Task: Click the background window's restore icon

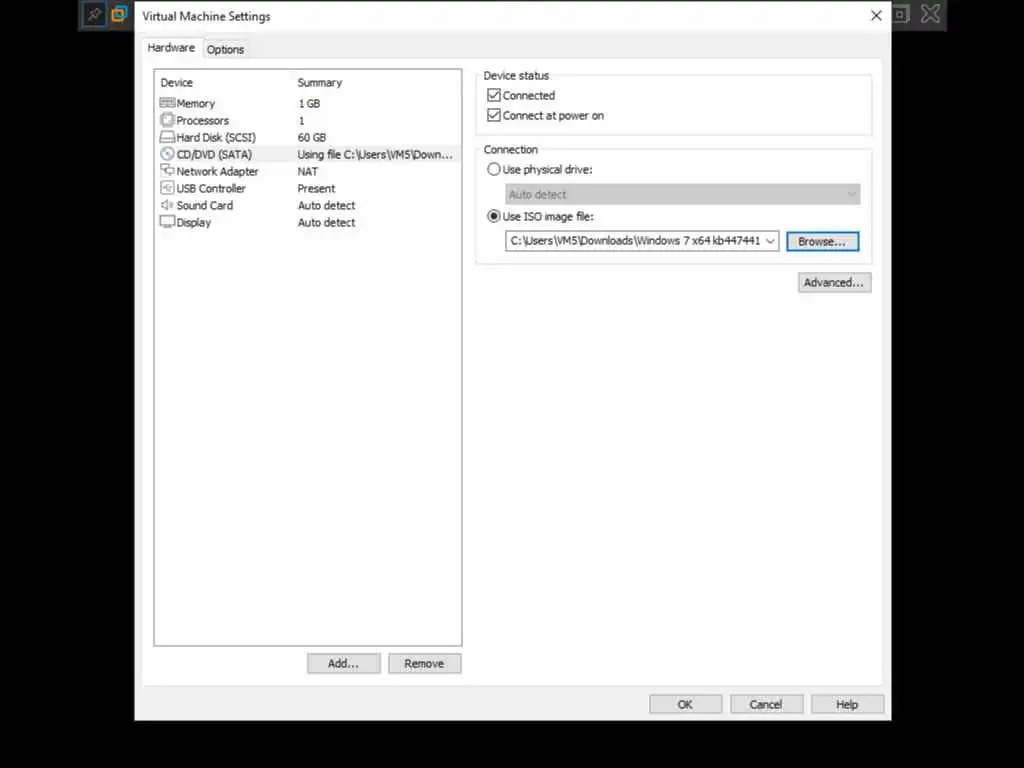Action: (x=901, y=14)
